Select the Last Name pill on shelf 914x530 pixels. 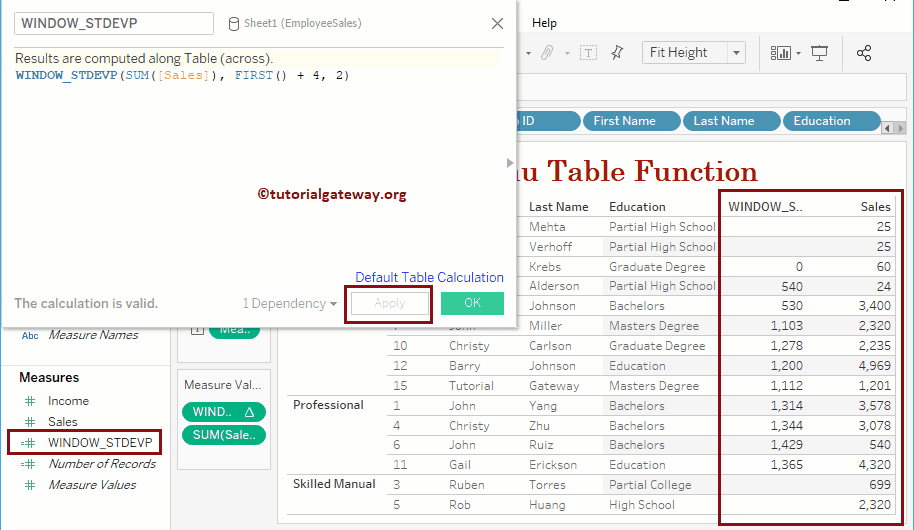coord(732,121)
